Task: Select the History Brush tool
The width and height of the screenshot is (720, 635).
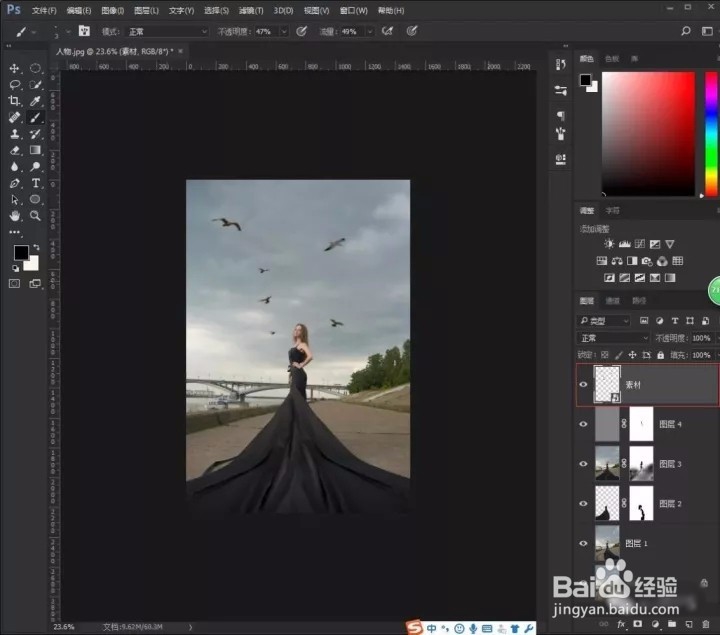Action: point(35,134)
